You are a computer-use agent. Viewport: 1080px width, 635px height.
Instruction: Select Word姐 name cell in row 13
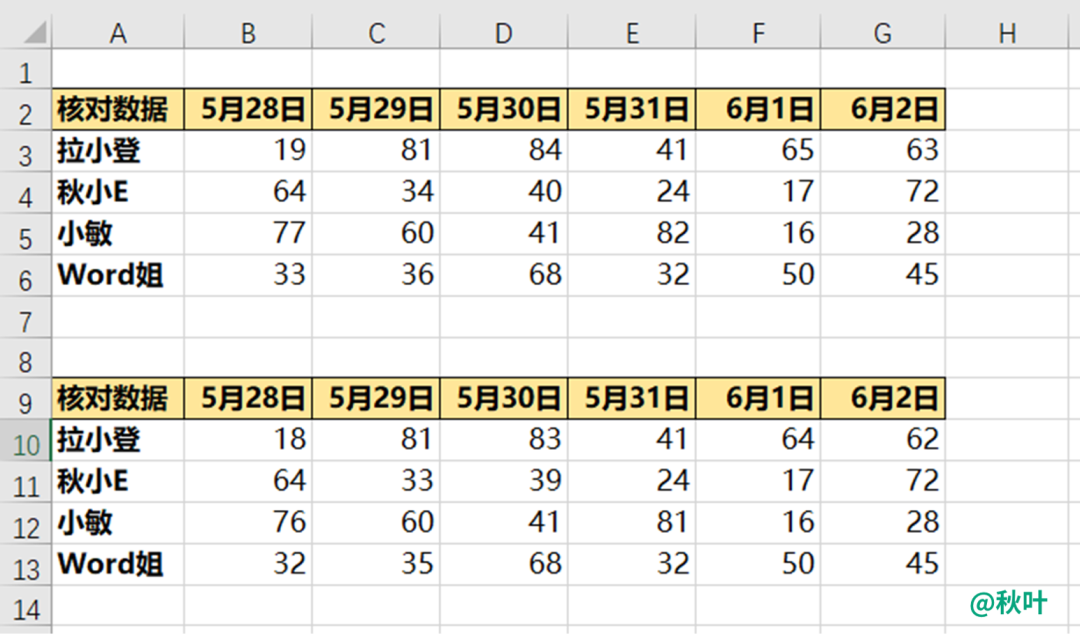(x=118, y=564)
